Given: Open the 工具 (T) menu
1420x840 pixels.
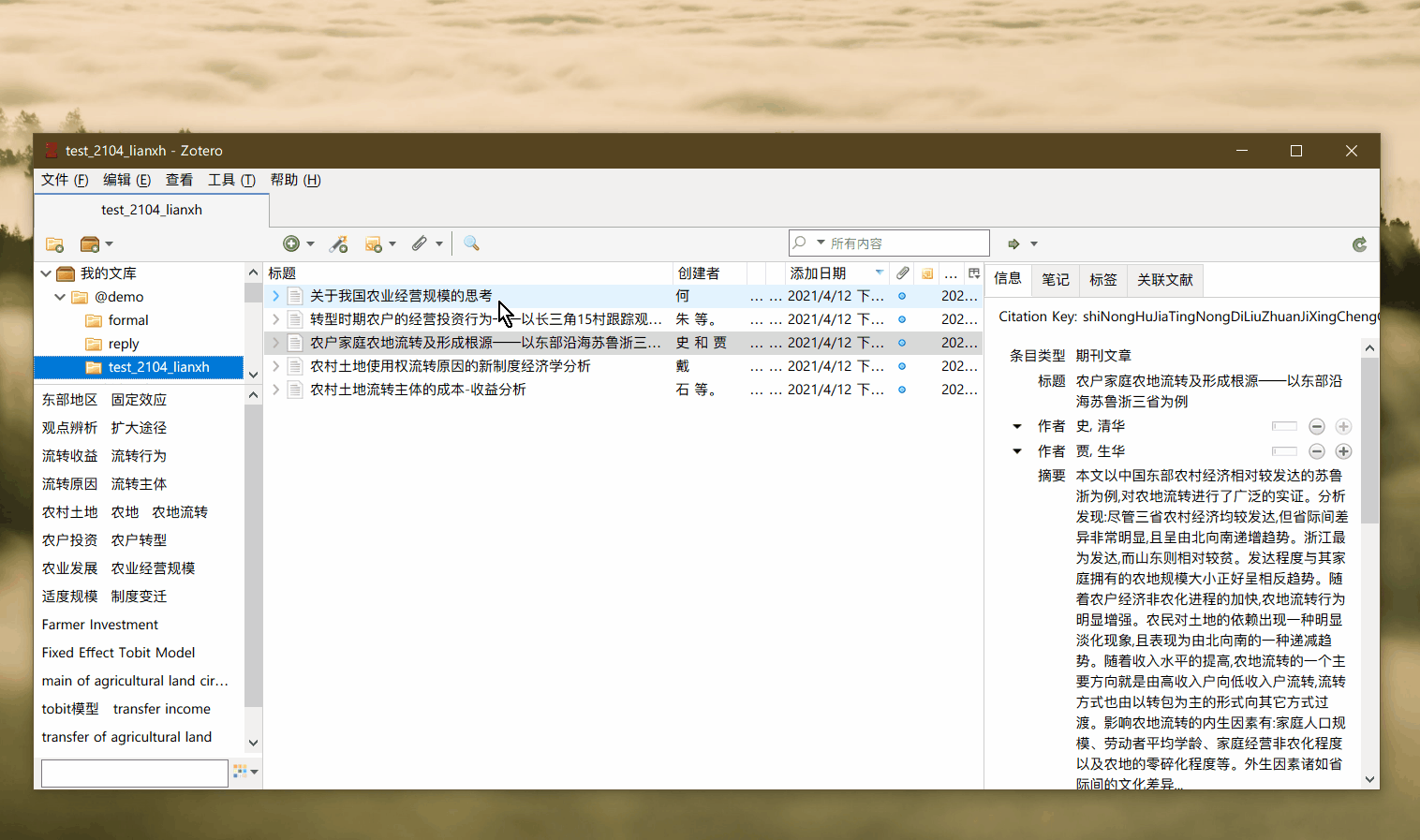Looking at the screenshot, I should [x=231, y=180].
